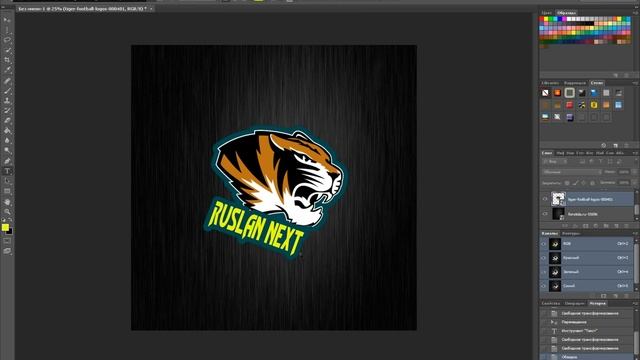Delete channel using Channels panel trash icon
This screenshot has height=360, width=640.
pos(626,296)
